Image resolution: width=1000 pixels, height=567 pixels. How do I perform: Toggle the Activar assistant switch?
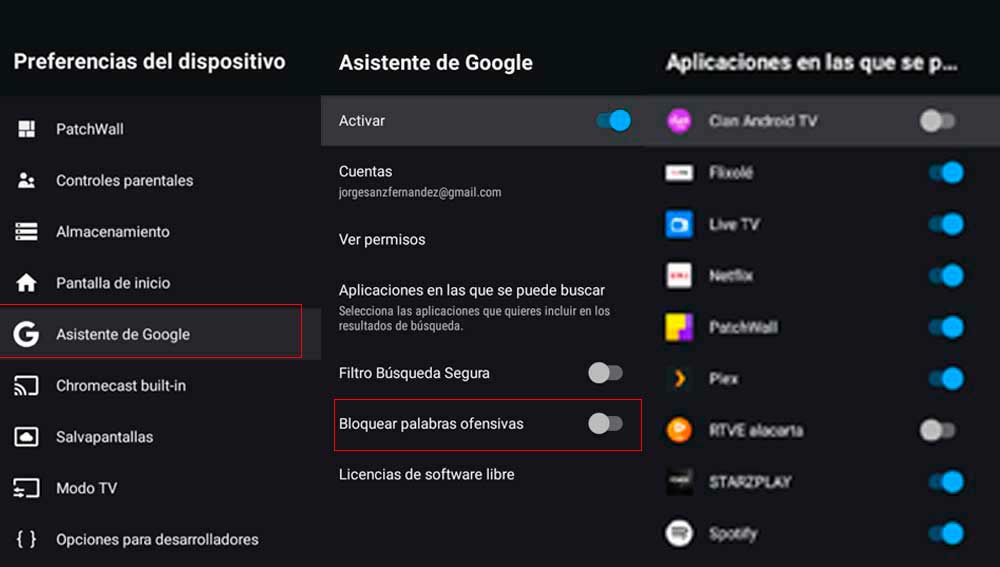point(614,121)
